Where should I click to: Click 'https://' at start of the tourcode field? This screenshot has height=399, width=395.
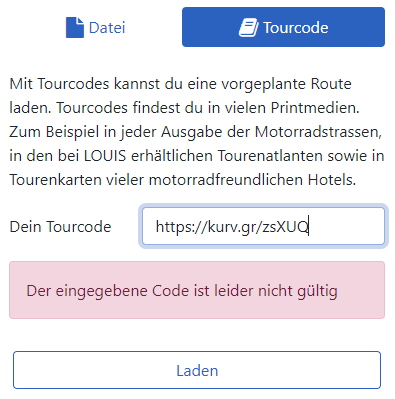point(181,227)
